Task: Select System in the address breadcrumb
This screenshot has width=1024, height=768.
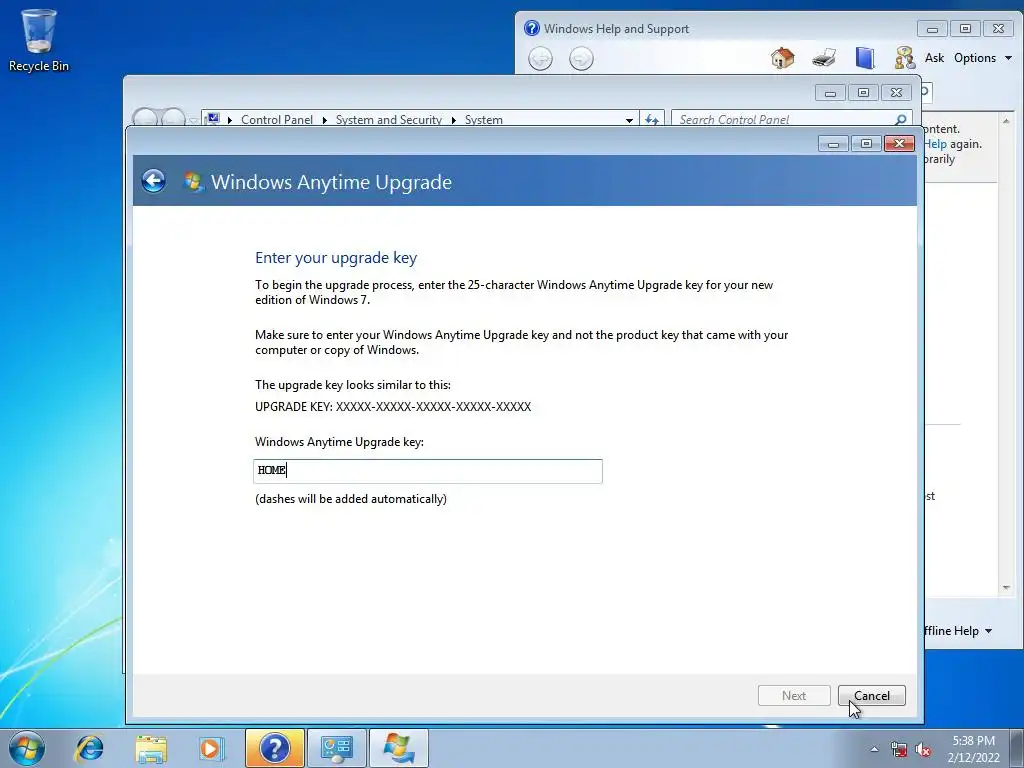Action: pos(484,120)
